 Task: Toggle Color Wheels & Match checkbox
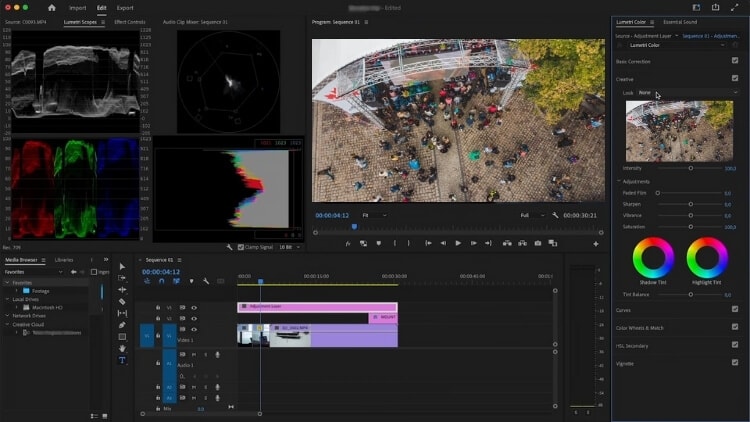pos(735,327)
